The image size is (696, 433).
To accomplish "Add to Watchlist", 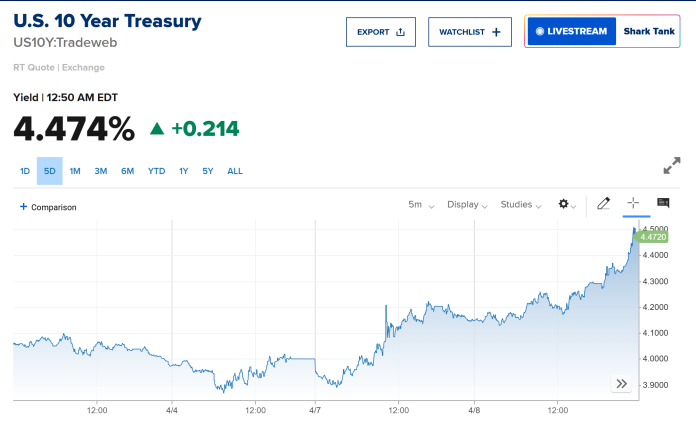I will tap(470, 31).
